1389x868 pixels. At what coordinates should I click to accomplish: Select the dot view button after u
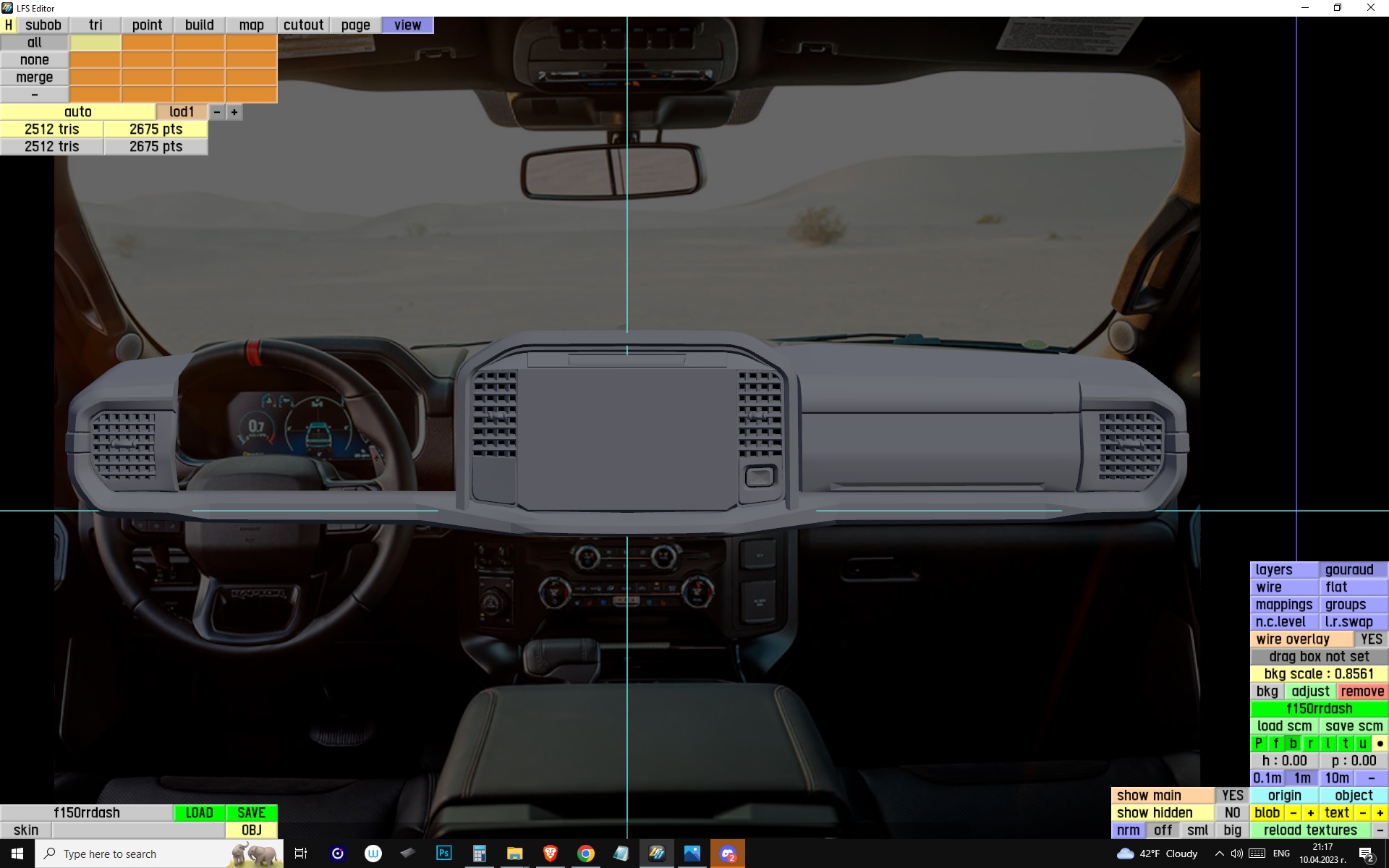point(1380,744)
